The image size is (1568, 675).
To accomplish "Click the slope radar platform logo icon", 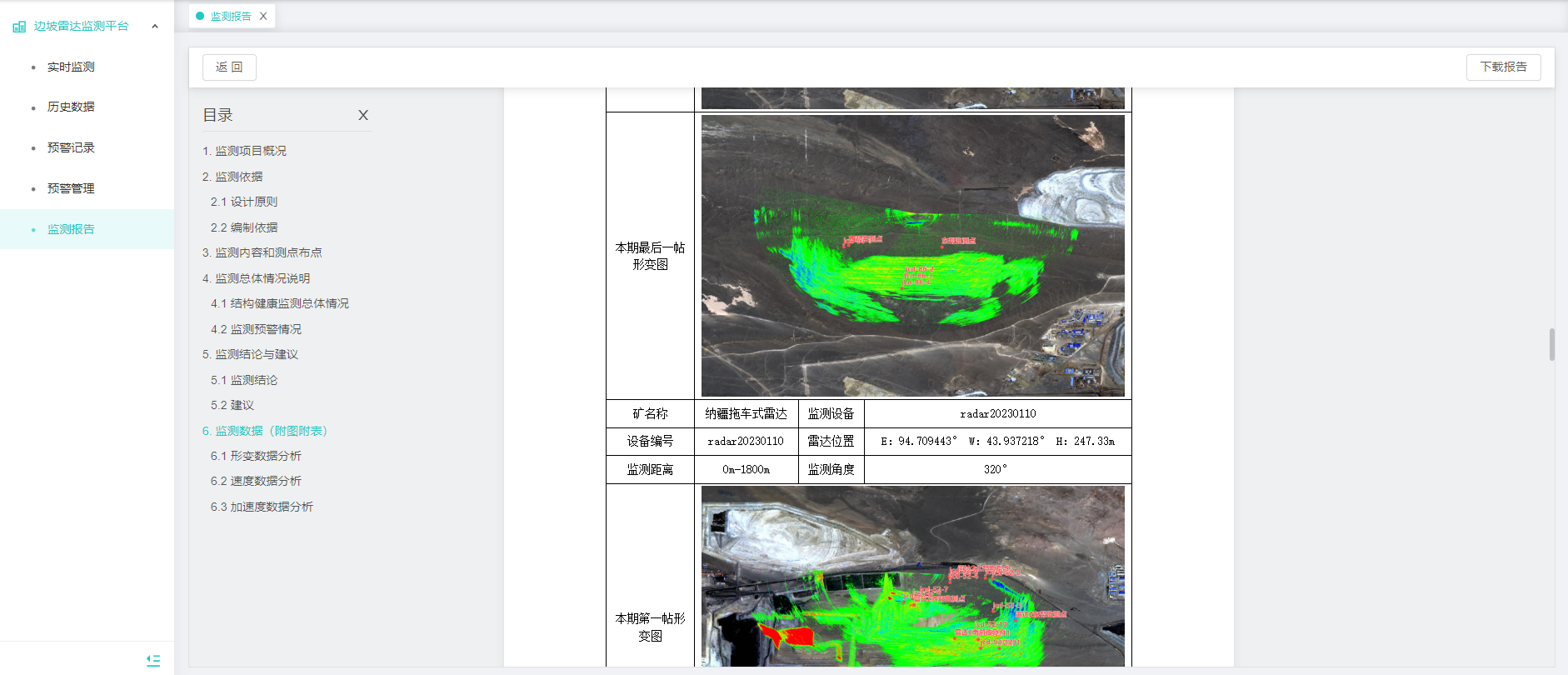I will coord(19,27).
